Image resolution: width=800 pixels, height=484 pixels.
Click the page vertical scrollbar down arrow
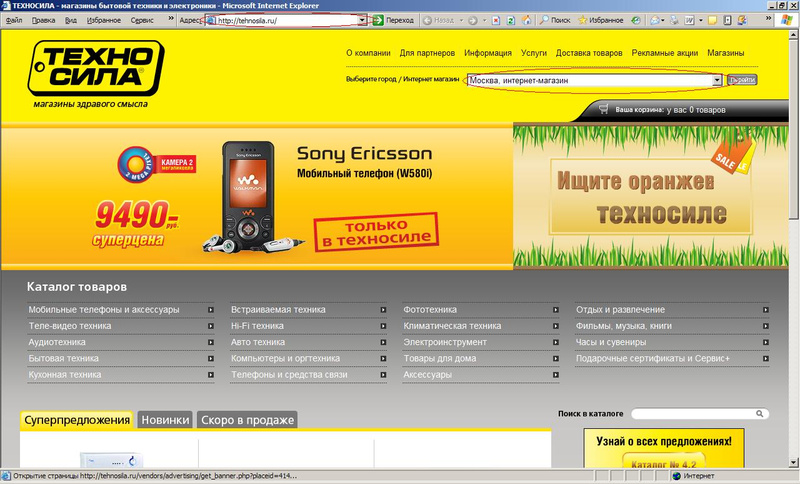pyautogui.click(x=794, y=463)
